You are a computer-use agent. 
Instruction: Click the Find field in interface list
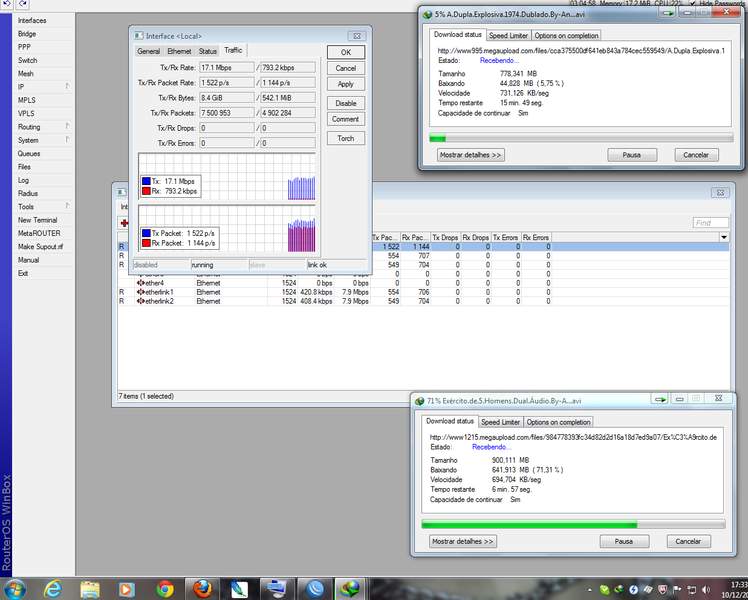(711, 223)
